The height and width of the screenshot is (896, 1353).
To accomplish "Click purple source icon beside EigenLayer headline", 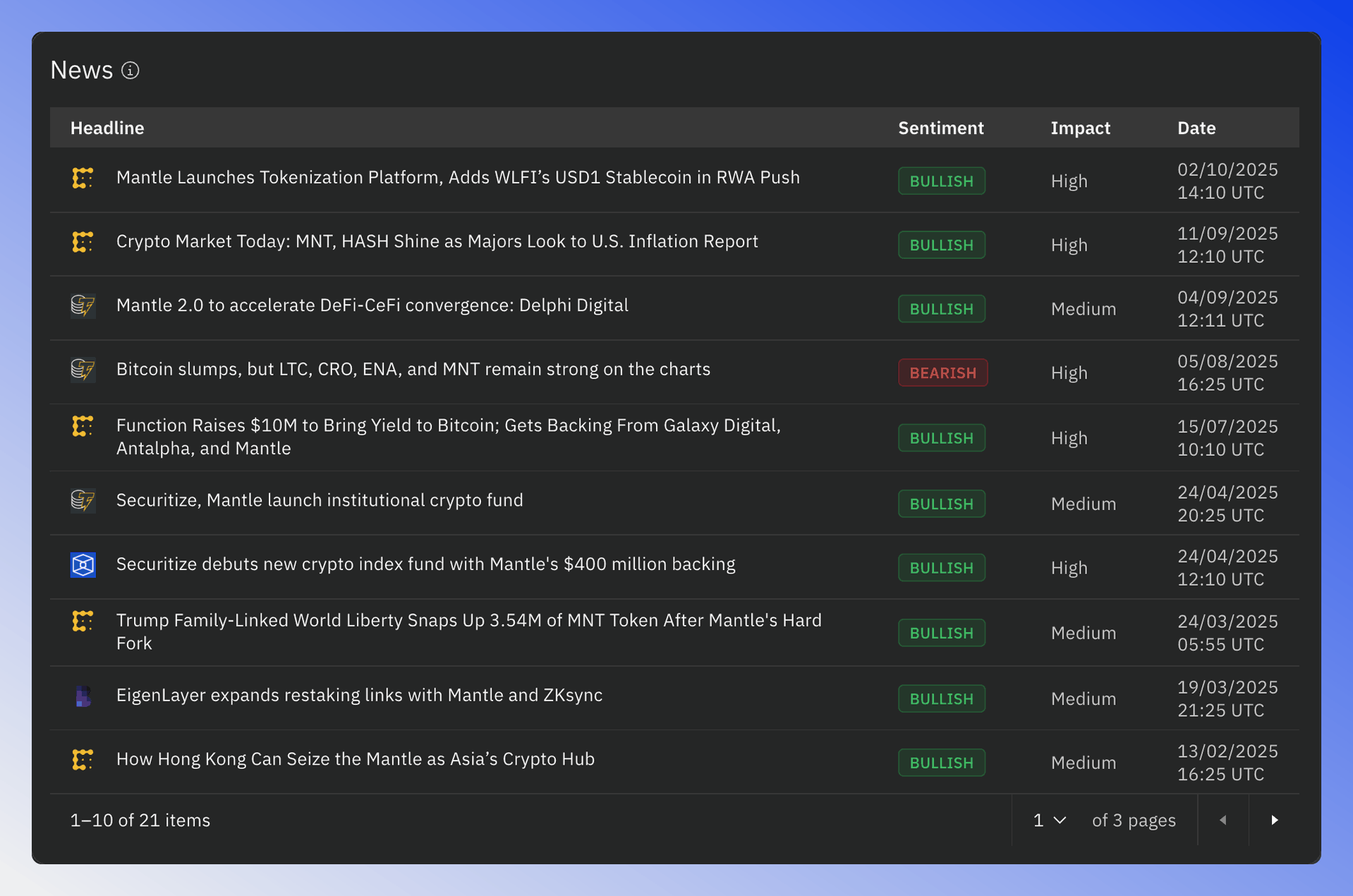I will pos(83,696).
